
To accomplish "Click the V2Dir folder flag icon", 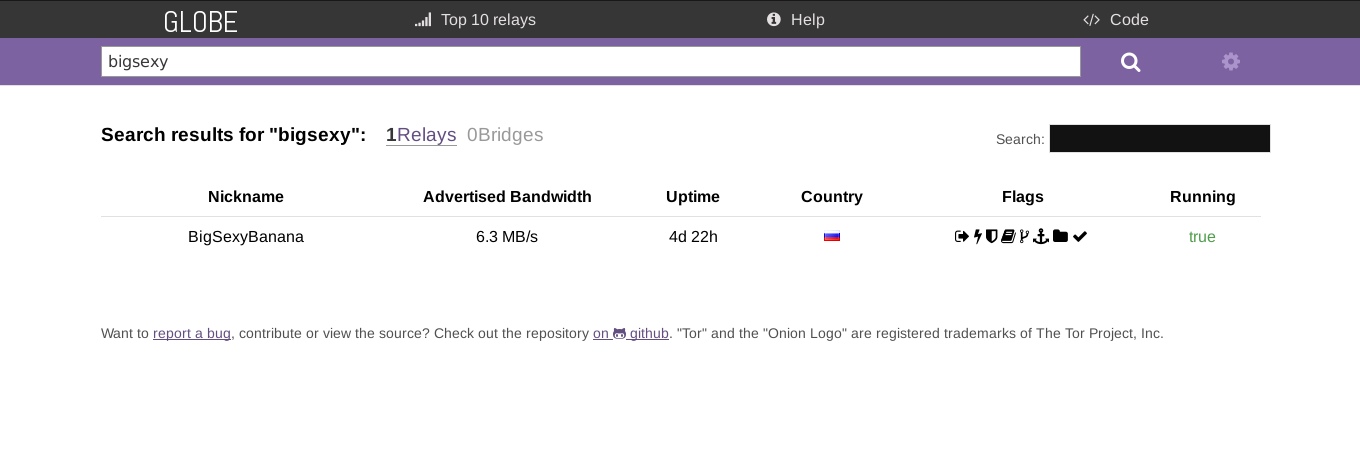I will click(x=1060, y=237).
